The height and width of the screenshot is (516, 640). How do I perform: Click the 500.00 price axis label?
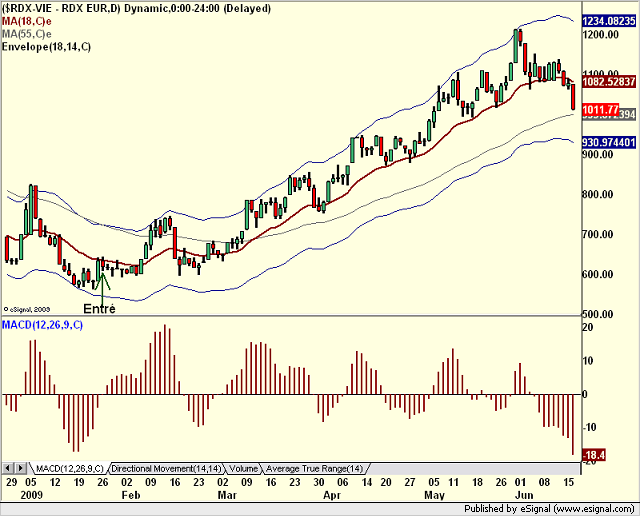(598, 314)
